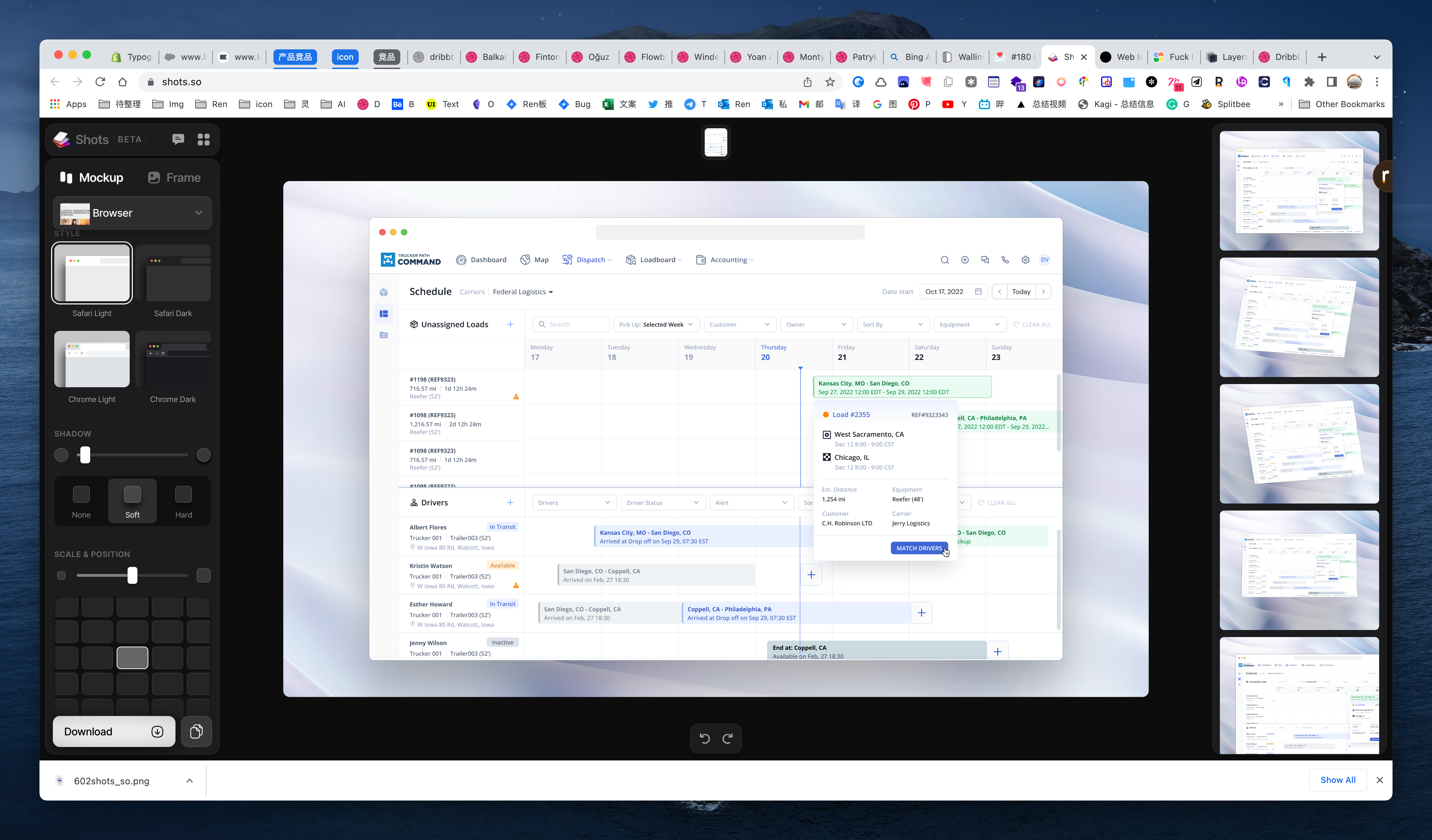Open the Other Bookmarks folder
The image size is (1432, 840).
point(1342,104)
